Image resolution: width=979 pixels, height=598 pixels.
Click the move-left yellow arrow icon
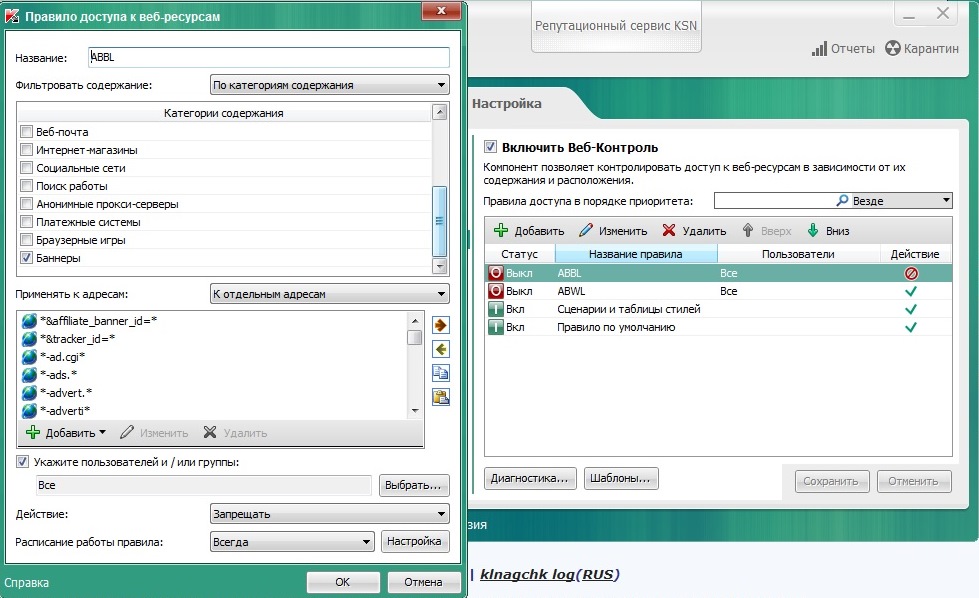click(441, 350)
